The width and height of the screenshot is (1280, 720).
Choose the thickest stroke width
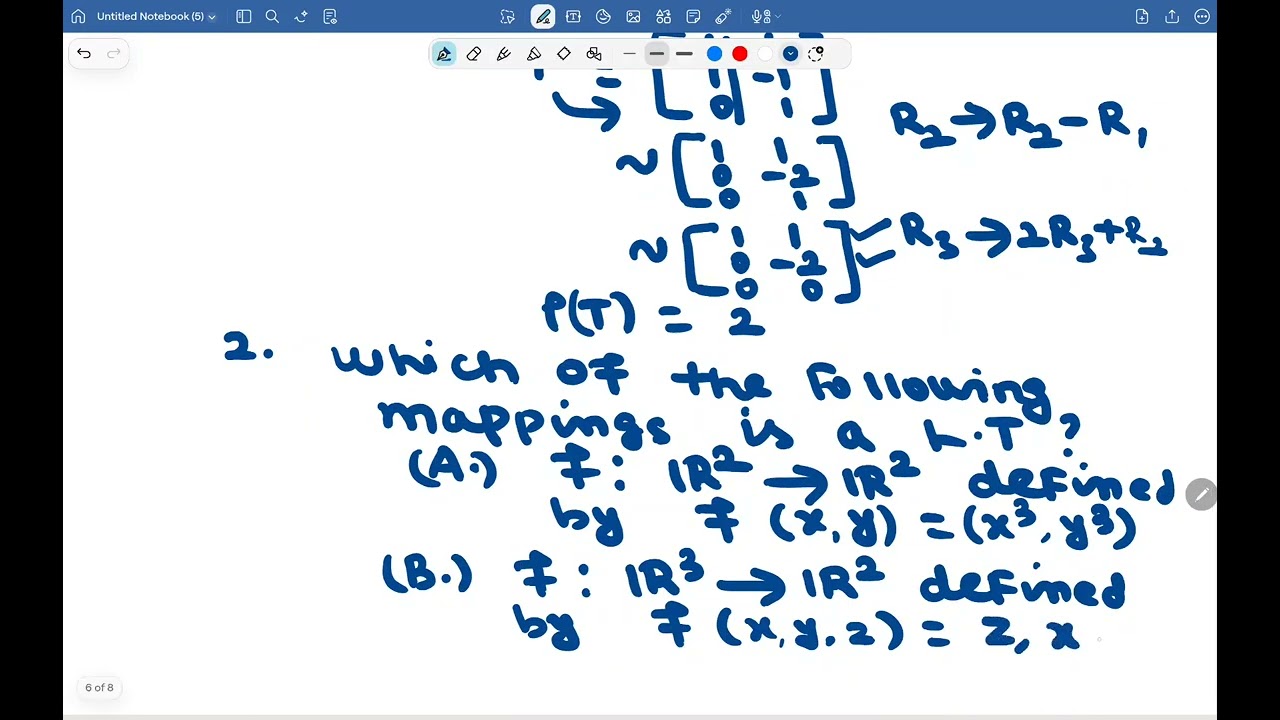pyautogui.click(x=684, y=53)
